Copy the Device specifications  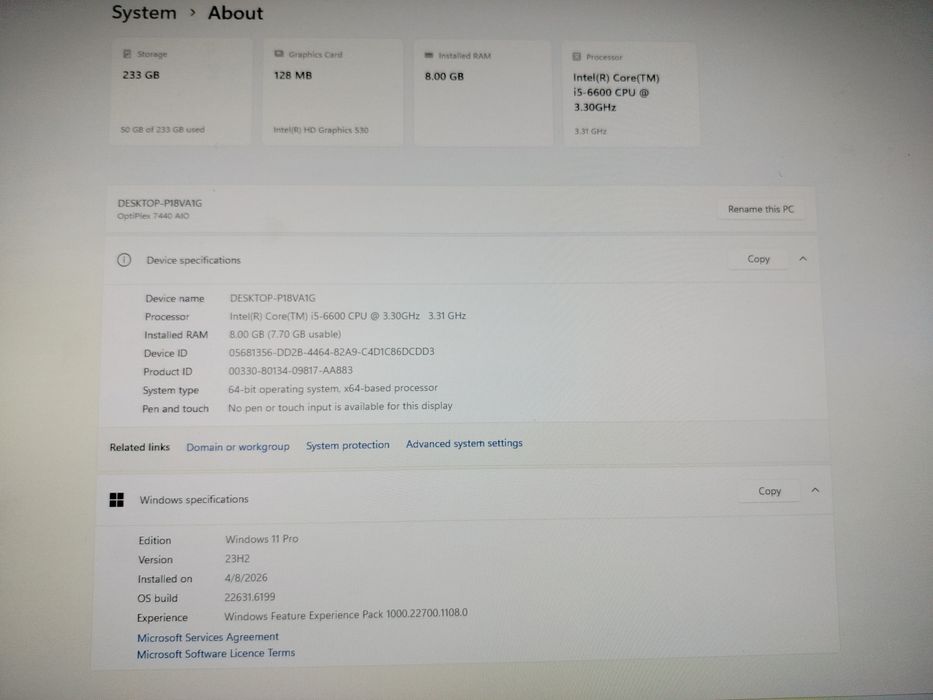[x=759, y=259]
